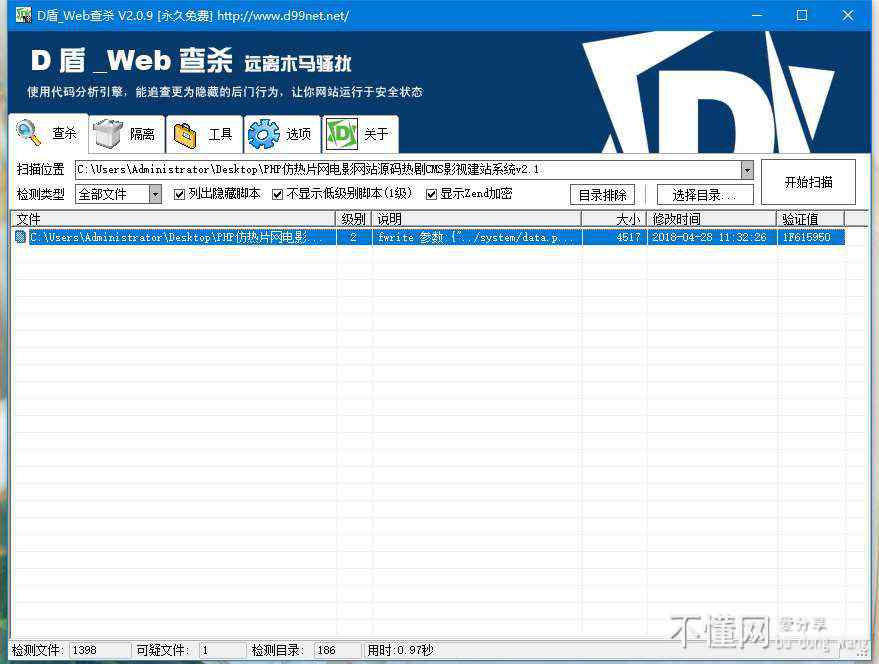This screenshot has height=664, width=879.
Task: Click the magnifier icon on 查杀 tab
Action: tap(29, 133)
